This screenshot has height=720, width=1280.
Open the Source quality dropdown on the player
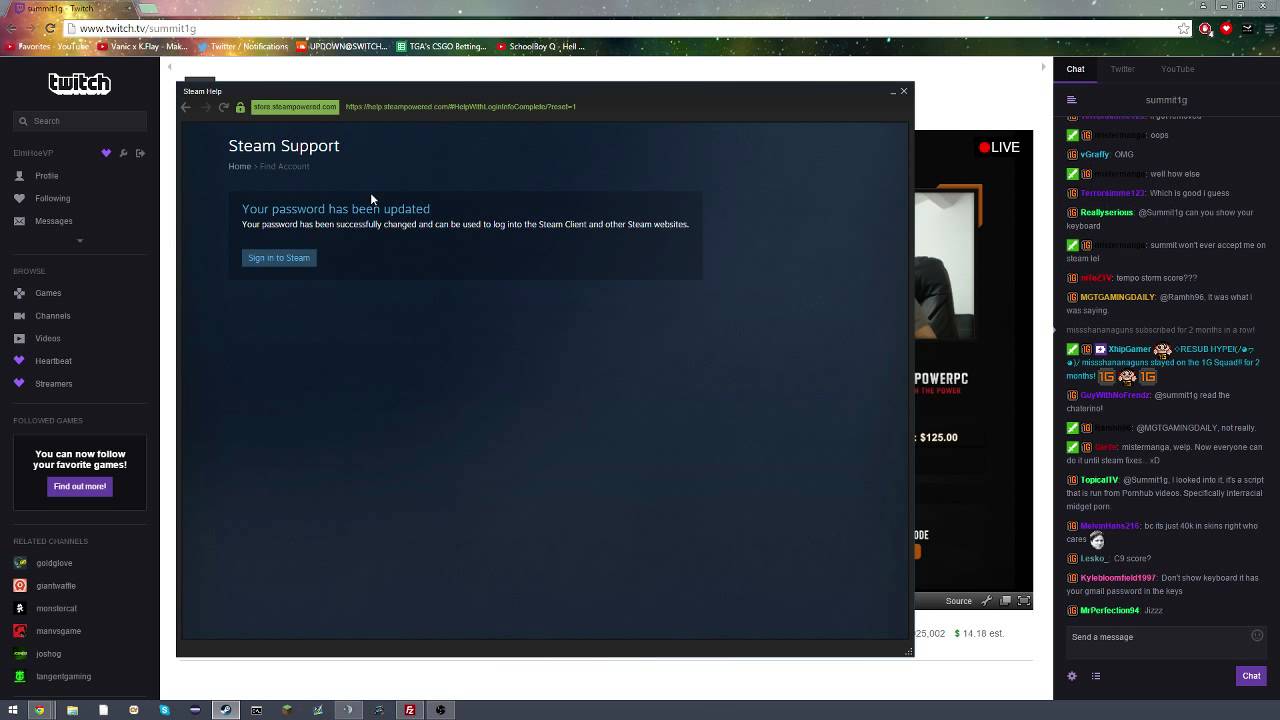point(958,601)
